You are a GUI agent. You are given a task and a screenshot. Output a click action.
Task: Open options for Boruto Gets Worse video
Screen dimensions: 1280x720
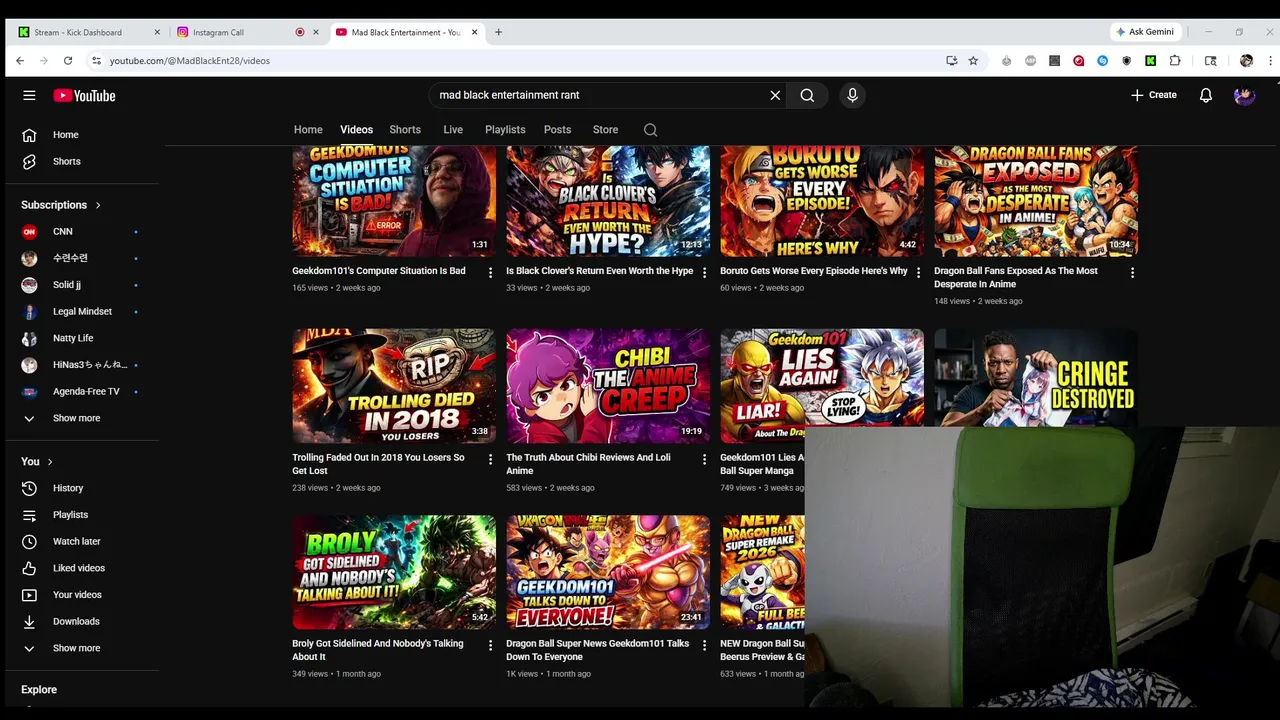tap(918, 272)
